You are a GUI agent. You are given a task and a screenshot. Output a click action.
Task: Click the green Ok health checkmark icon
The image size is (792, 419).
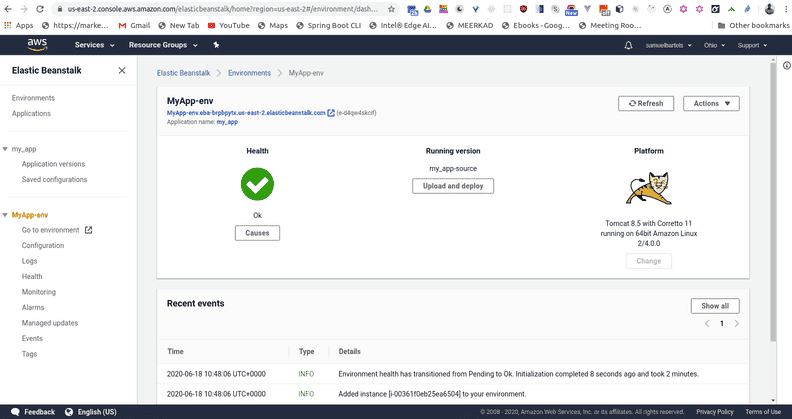coord(257,184)
